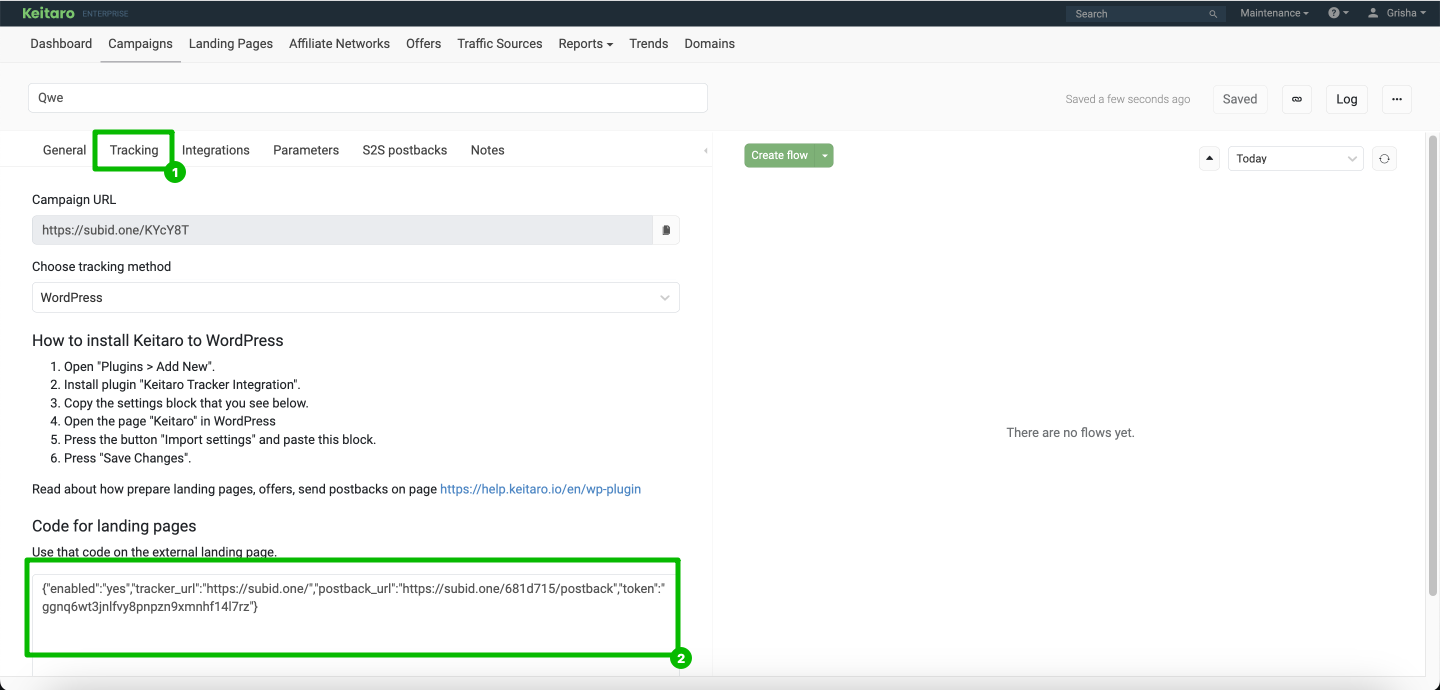The image size is (1440, 690).
Task: View the Trends page
Action: pos(649,44)
